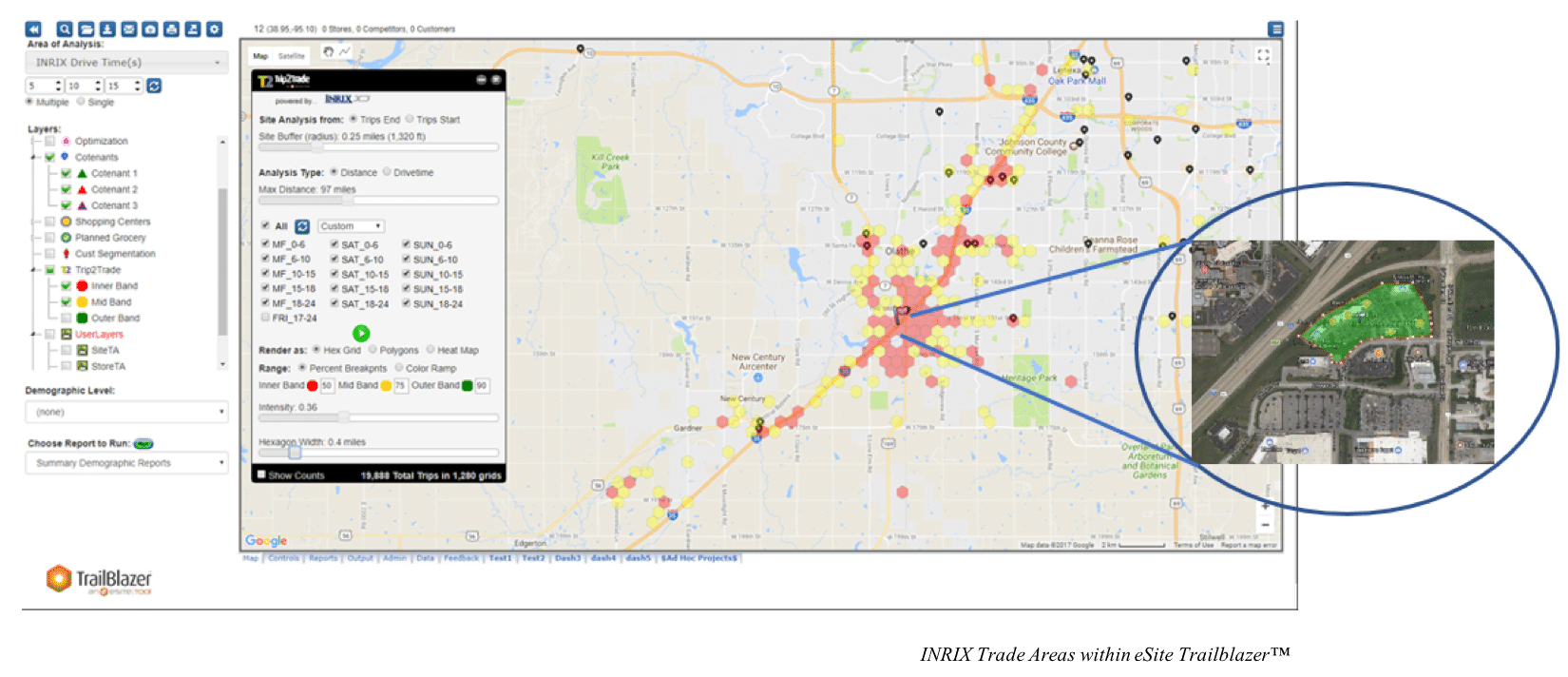Click the site flag marker on the map

tap(901, 314)
